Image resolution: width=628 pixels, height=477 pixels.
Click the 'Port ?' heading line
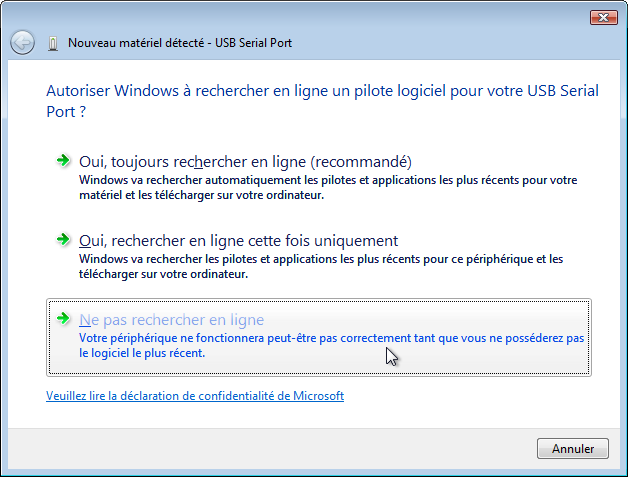pyautogui.click(x=66, y=112)
